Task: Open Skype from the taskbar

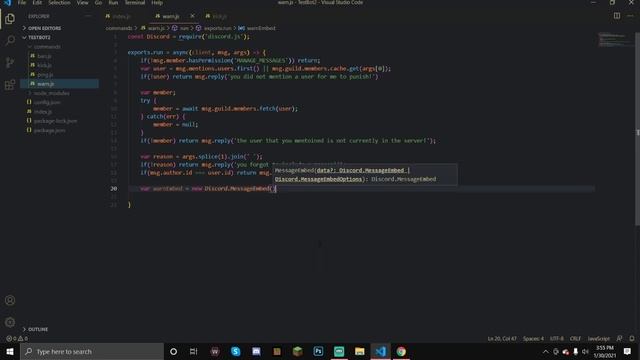Action: click(x=236, y=351)
